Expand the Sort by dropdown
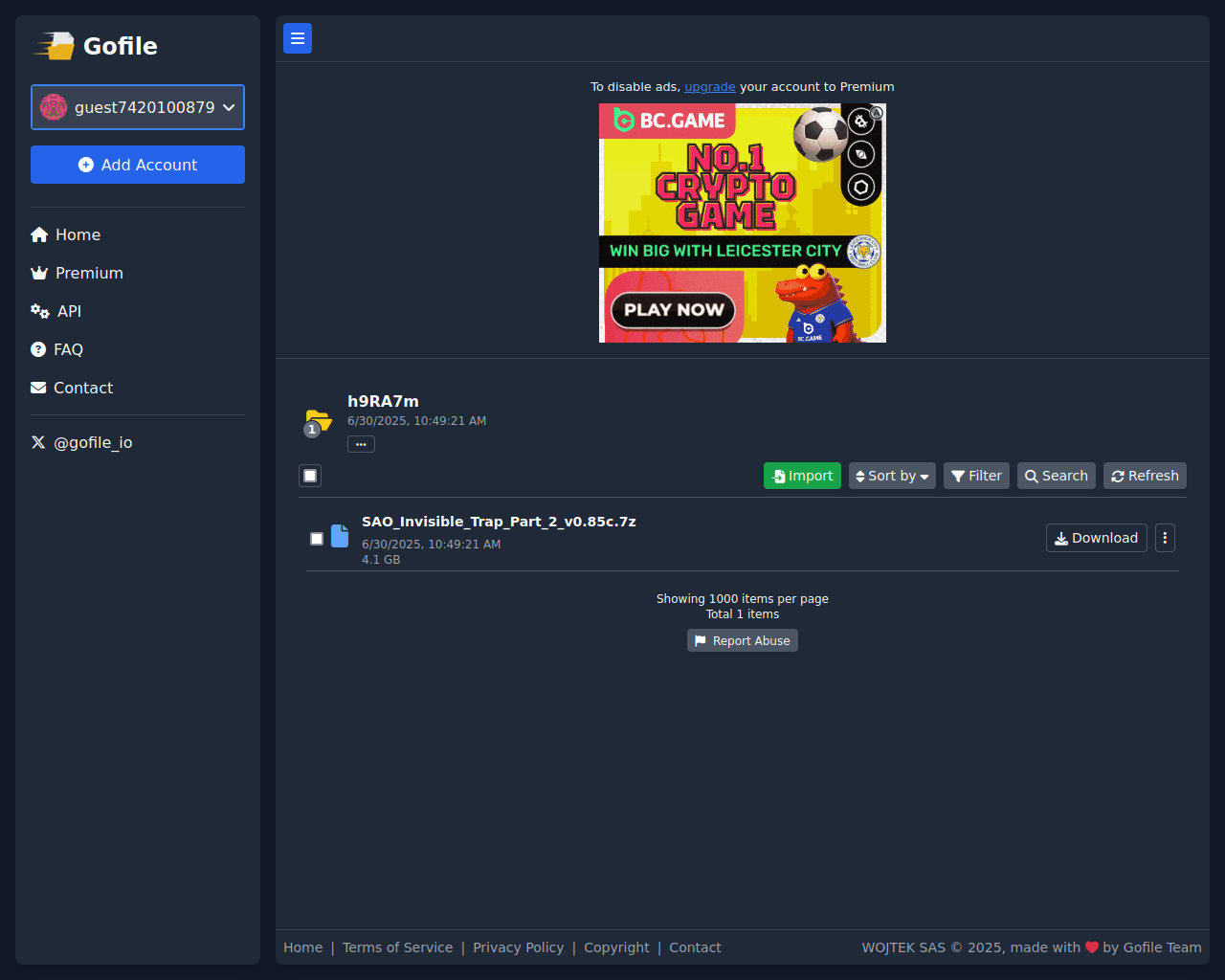 892,476
